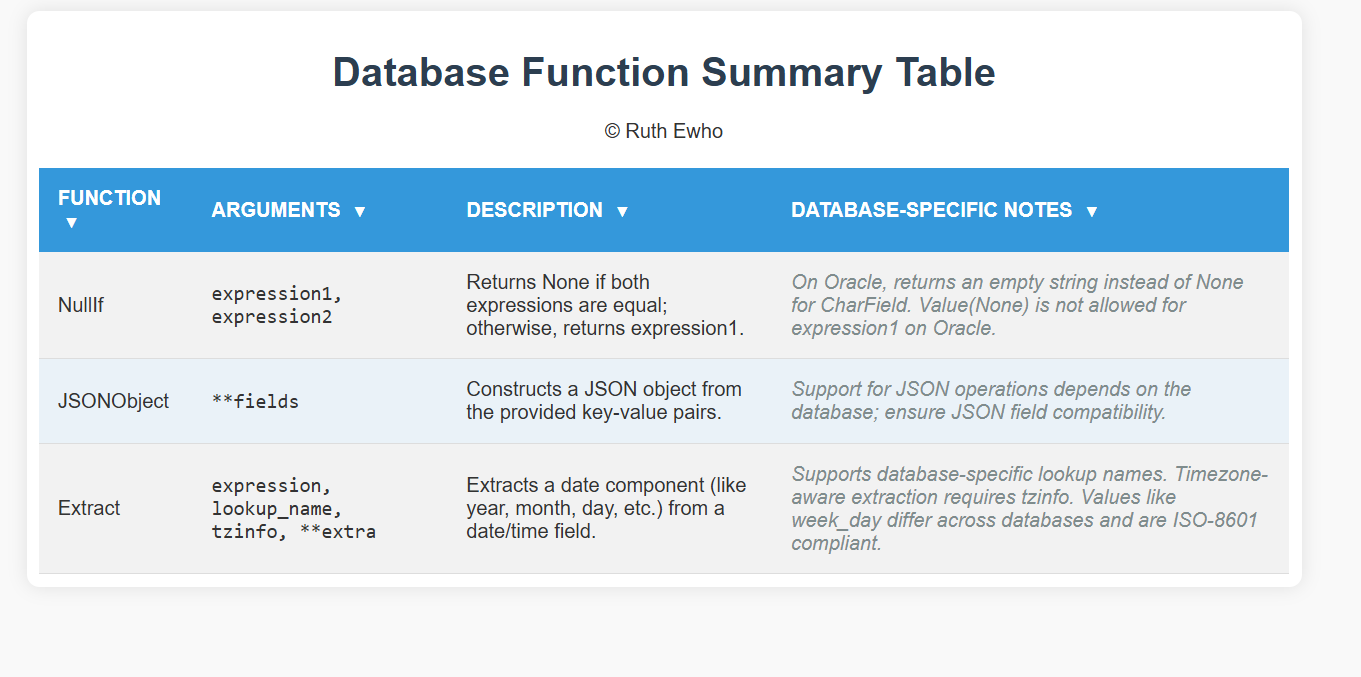The width and height of the screenshot is (1361, 677).
Task: Select the JSONObject function cell
Action: (x=116, y=401)
